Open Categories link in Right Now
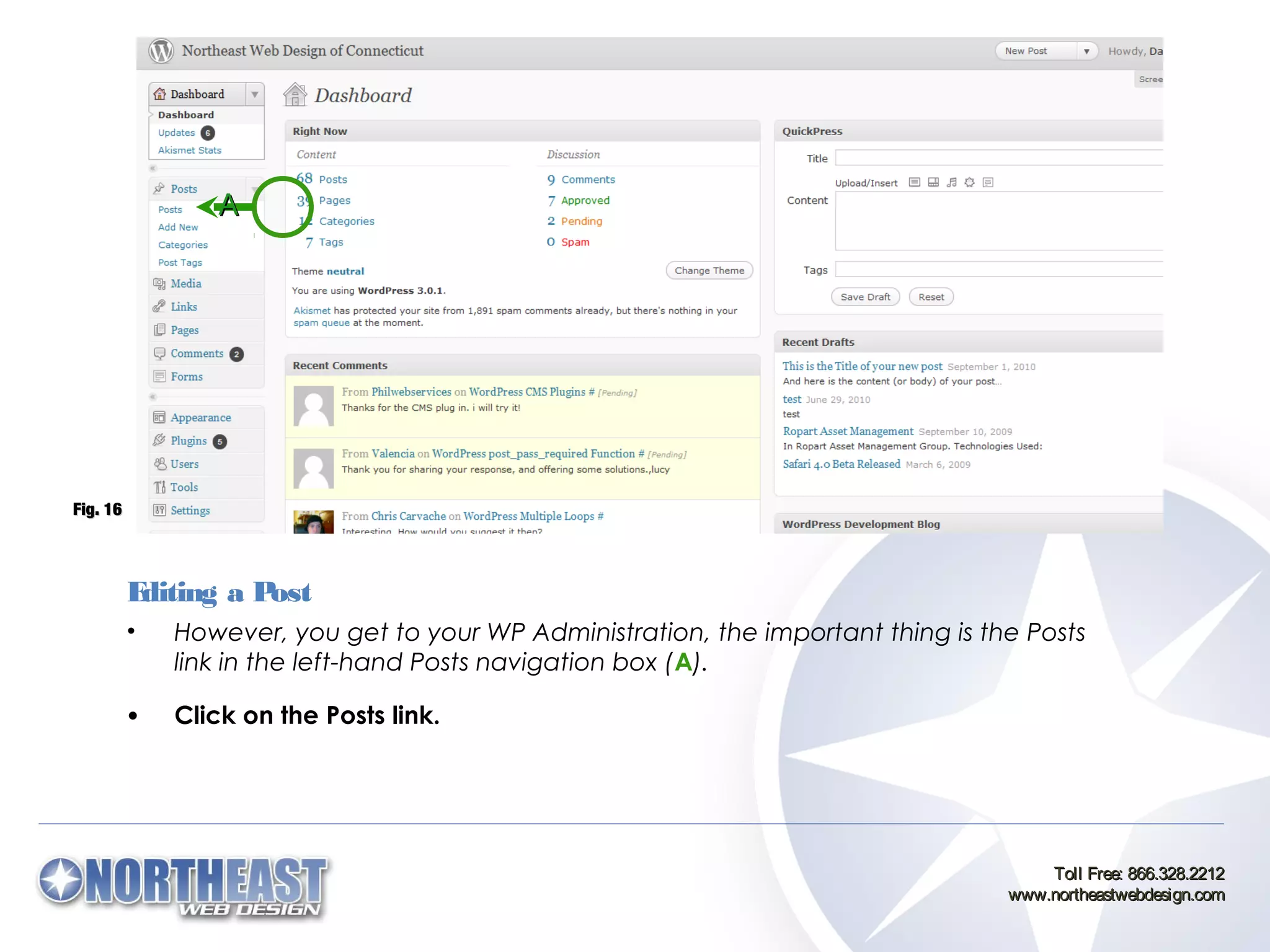The height and width of the screenshot is (952, 1270). pyautogui.click(x=347, y=221)
